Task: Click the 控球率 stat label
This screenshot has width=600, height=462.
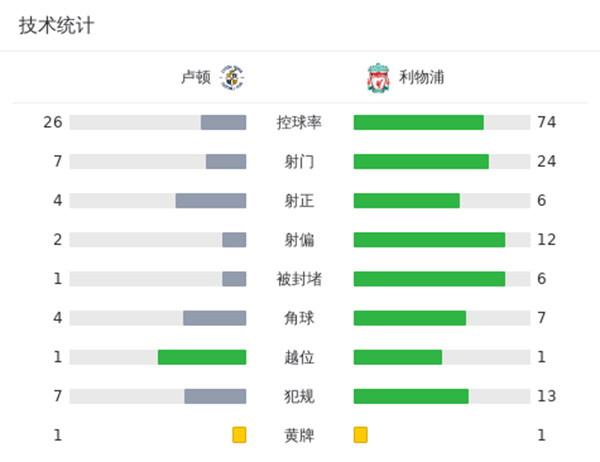Action: [299, 123]
